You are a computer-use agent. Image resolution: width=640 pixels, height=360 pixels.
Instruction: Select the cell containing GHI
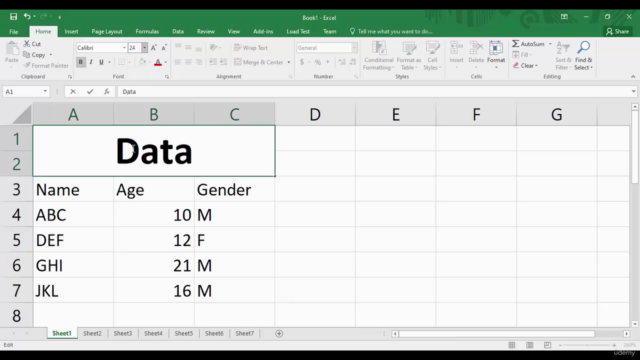point(73,266)
